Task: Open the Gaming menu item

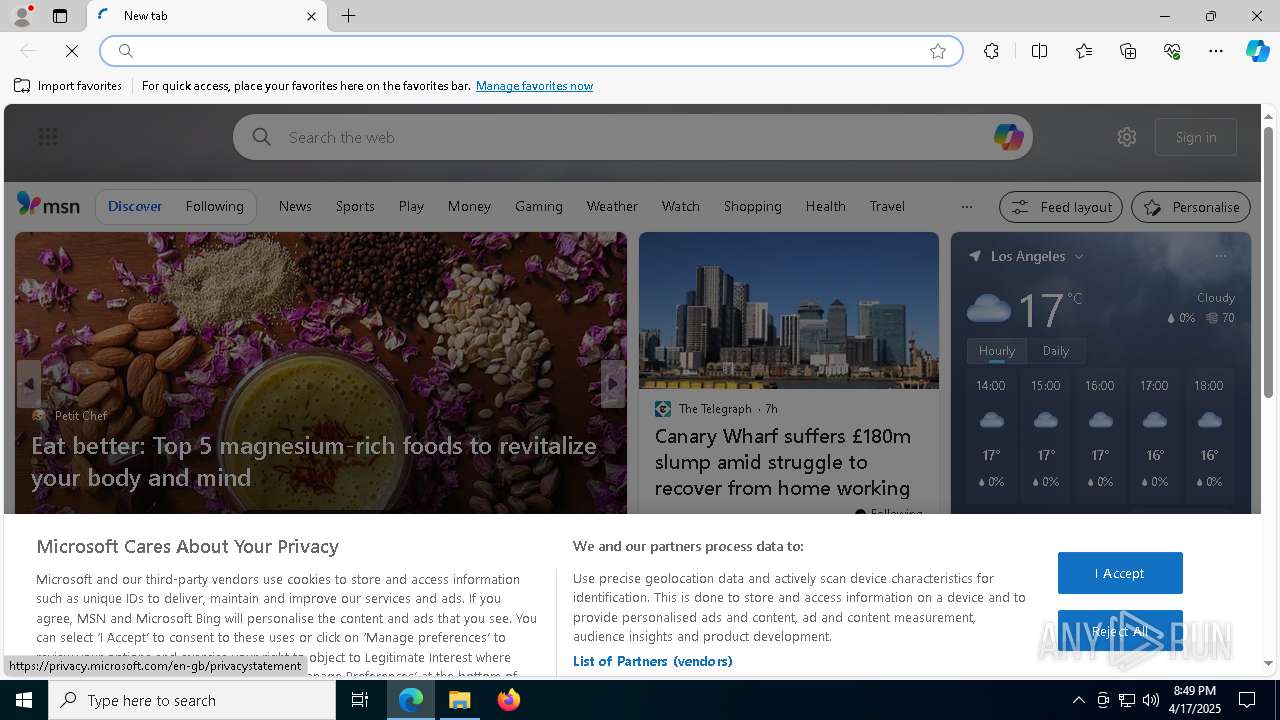Action: [x=539, y=206]
